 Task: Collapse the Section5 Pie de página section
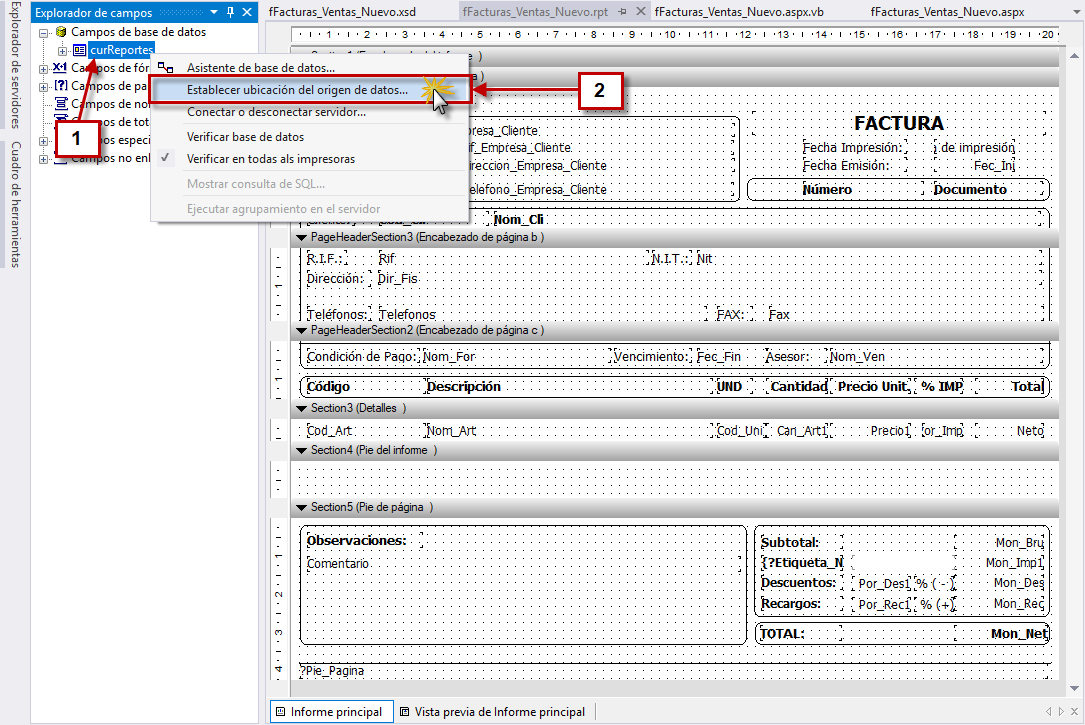tap(301, 507)
